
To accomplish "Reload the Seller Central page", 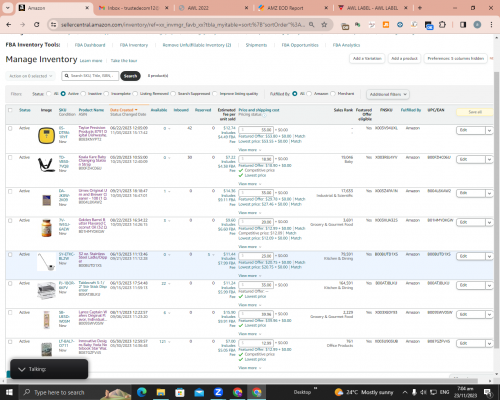I will click(37, 25).
